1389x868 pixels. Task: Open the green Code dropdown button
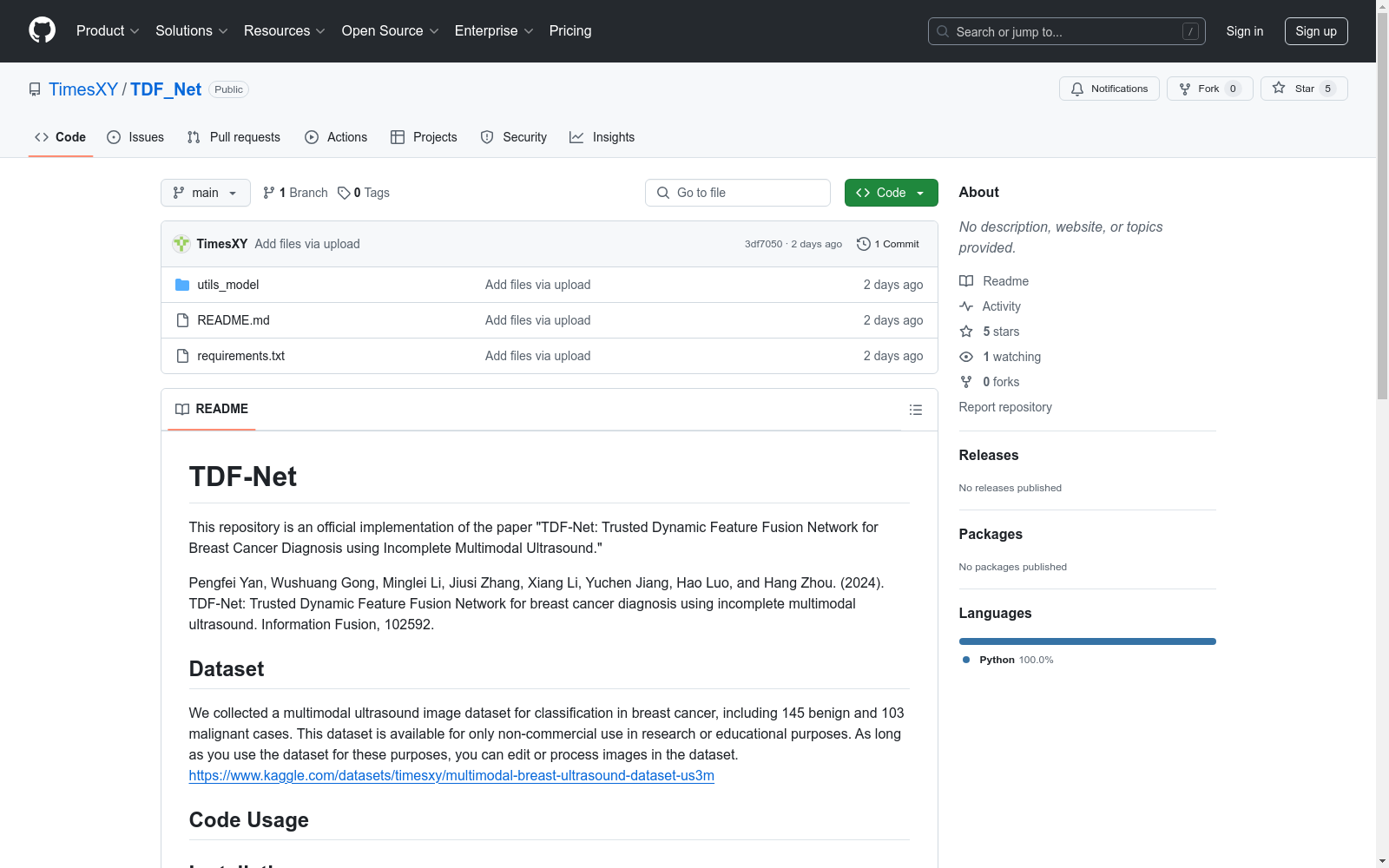click(x=892, y=193)
